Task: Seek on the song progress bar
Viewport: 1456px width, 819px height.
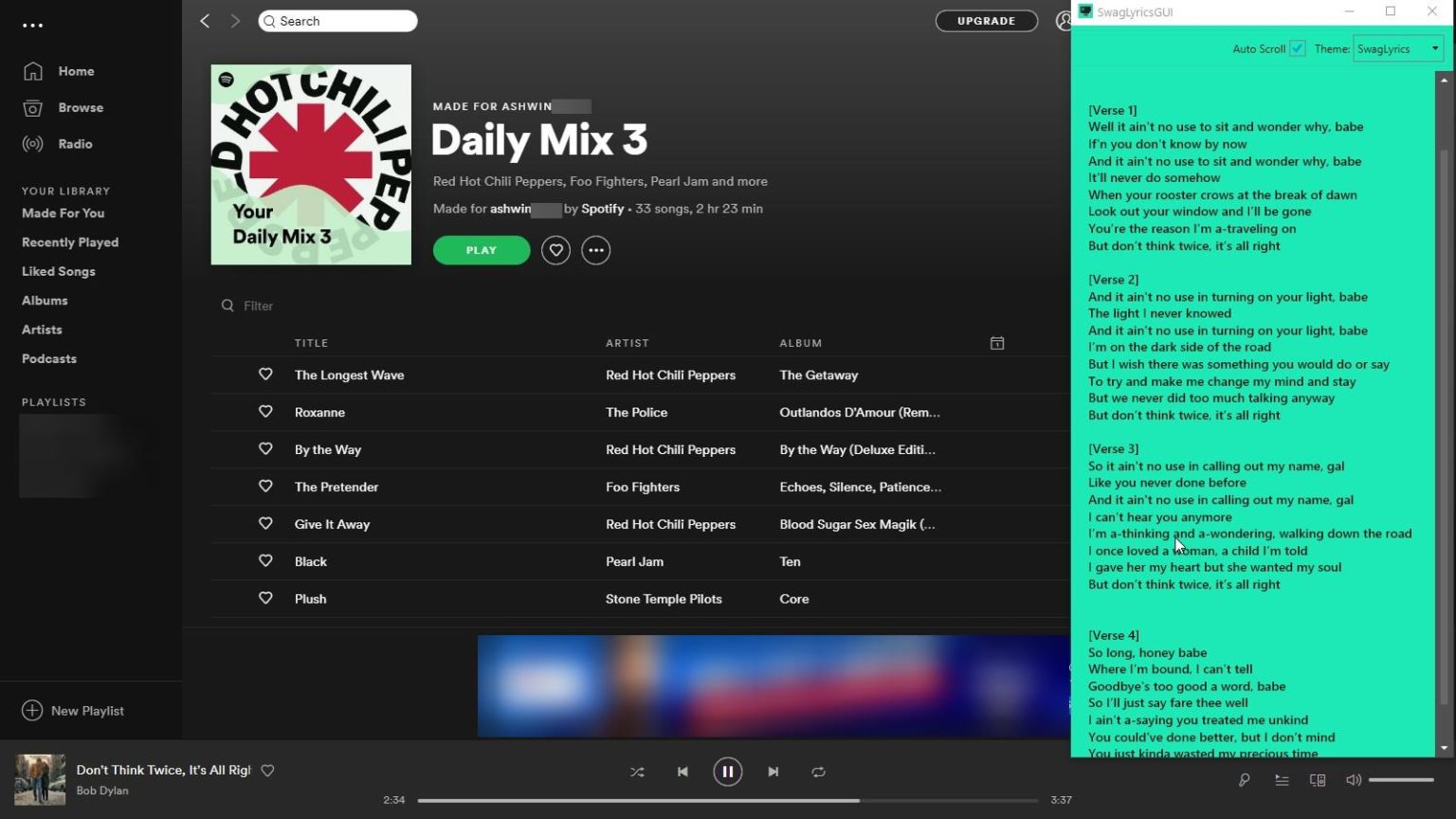Action: click(x=727, y=800)
